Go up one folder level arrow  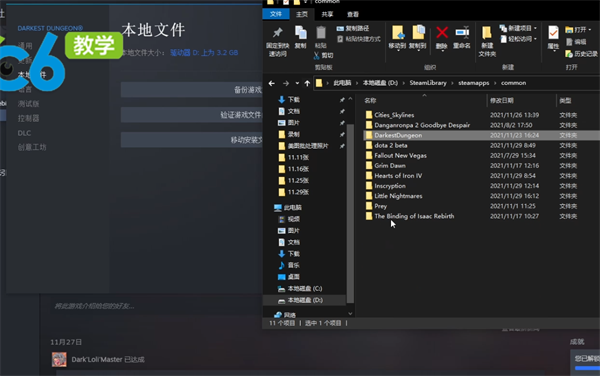point(307,83)
